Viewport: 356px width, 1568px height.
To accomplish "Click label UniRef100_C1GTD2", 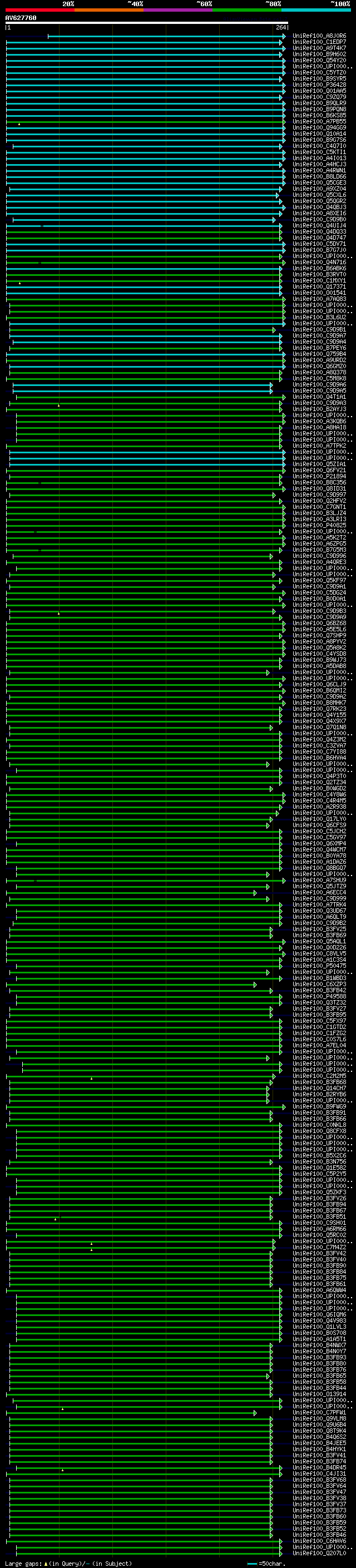I will tap(319, 1027).
